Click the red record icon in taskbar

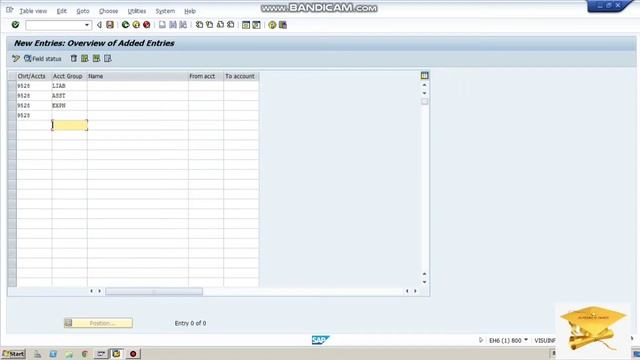133,354
